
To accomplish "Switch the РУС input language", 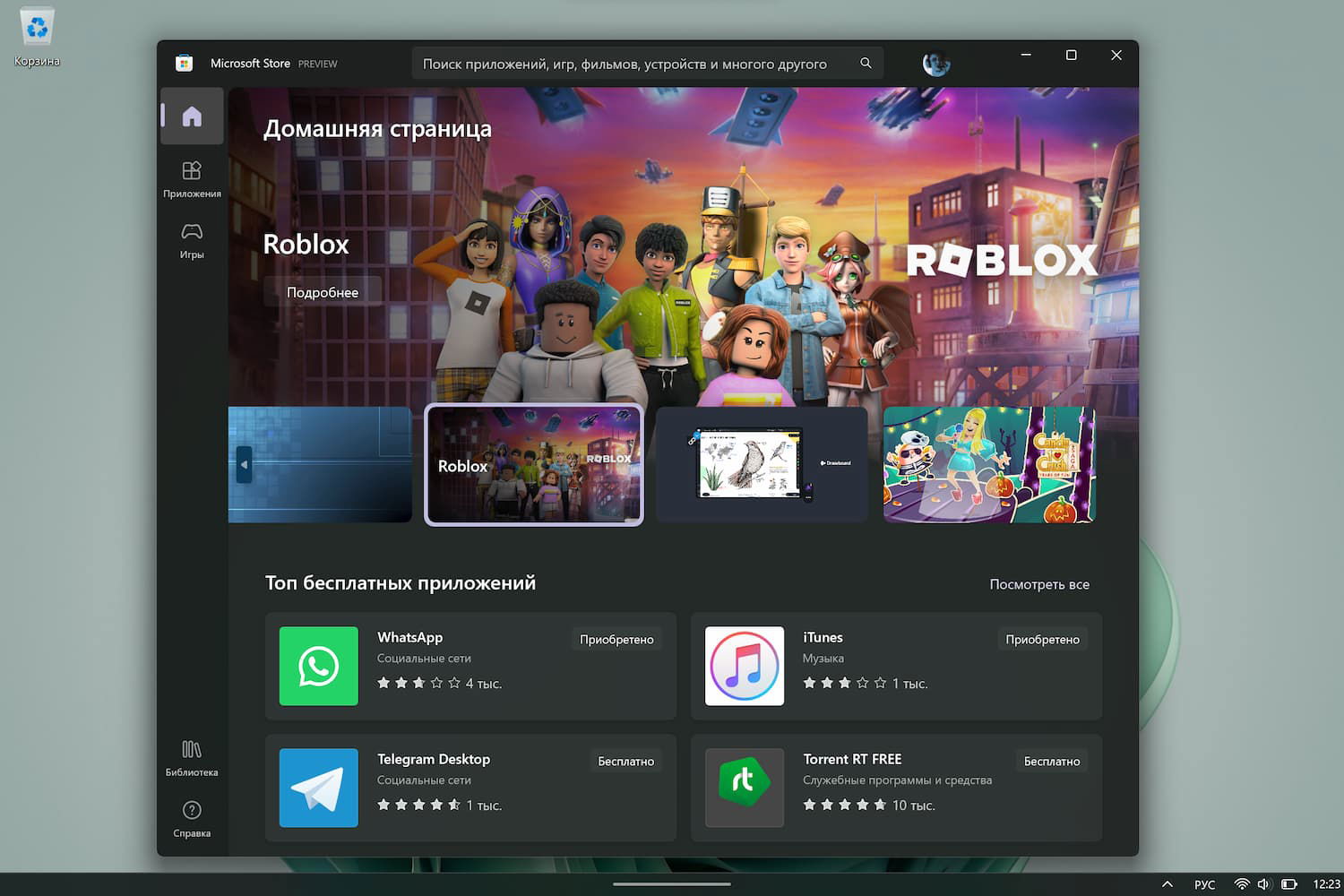I will (1204, 884).
